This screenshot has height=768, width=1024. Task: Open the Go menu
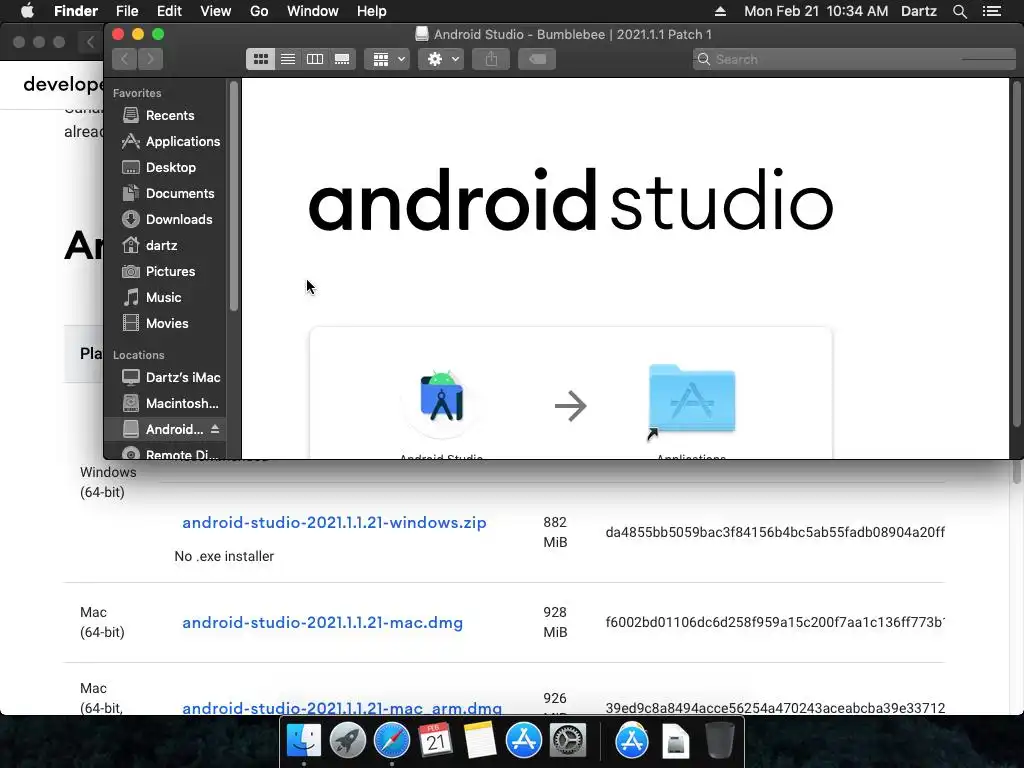pos(259,11)
